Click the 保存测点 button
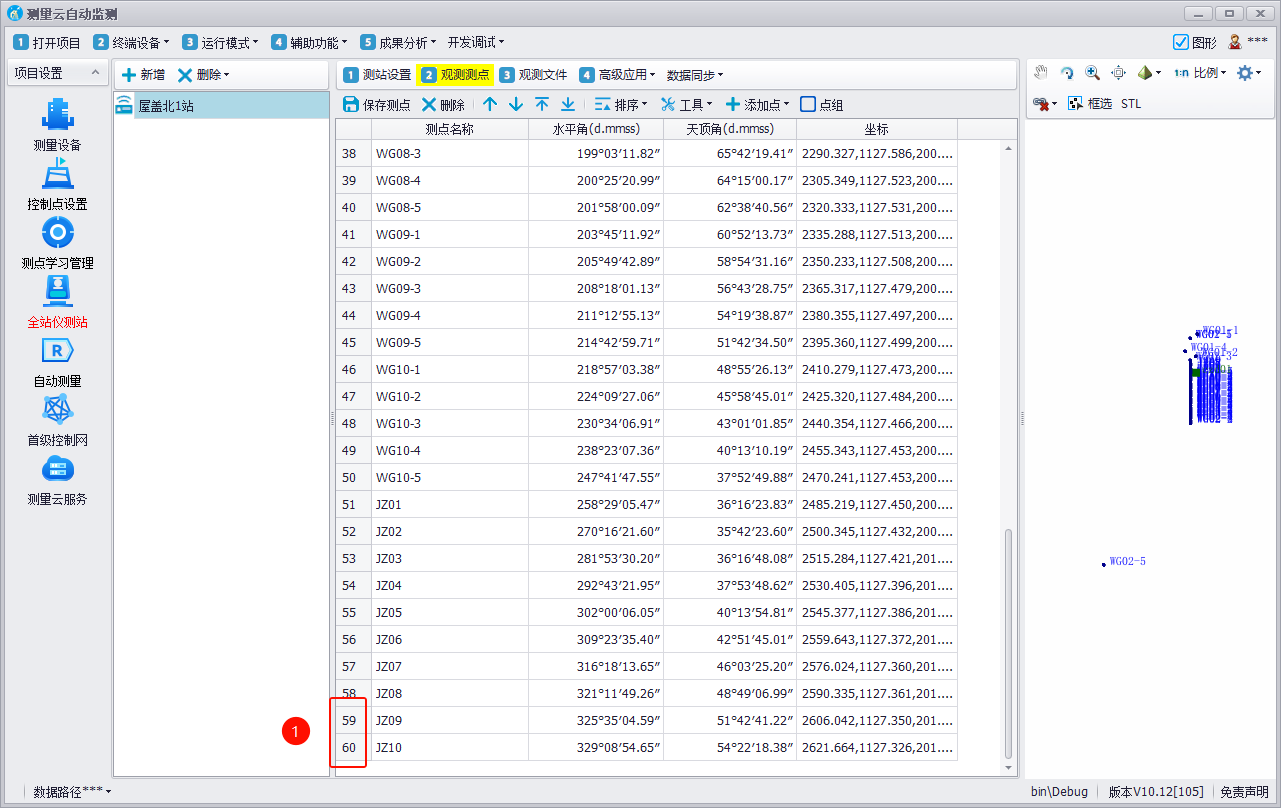The image size is (1281, 808). click(377, 105)
